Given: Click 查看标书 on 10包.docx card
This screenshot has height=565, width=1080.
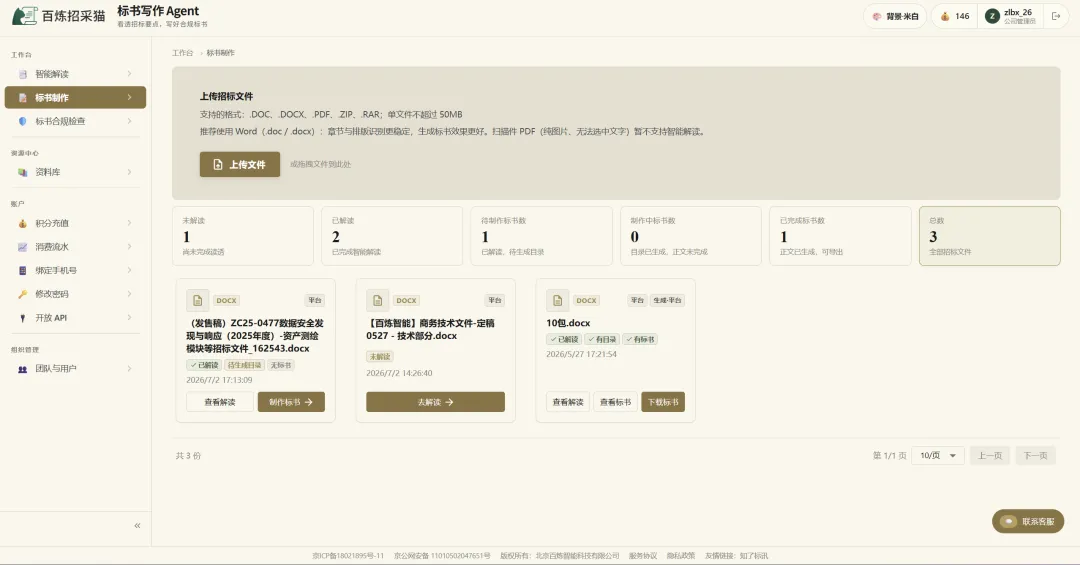Looking at the screenshot, I should 615,402.
